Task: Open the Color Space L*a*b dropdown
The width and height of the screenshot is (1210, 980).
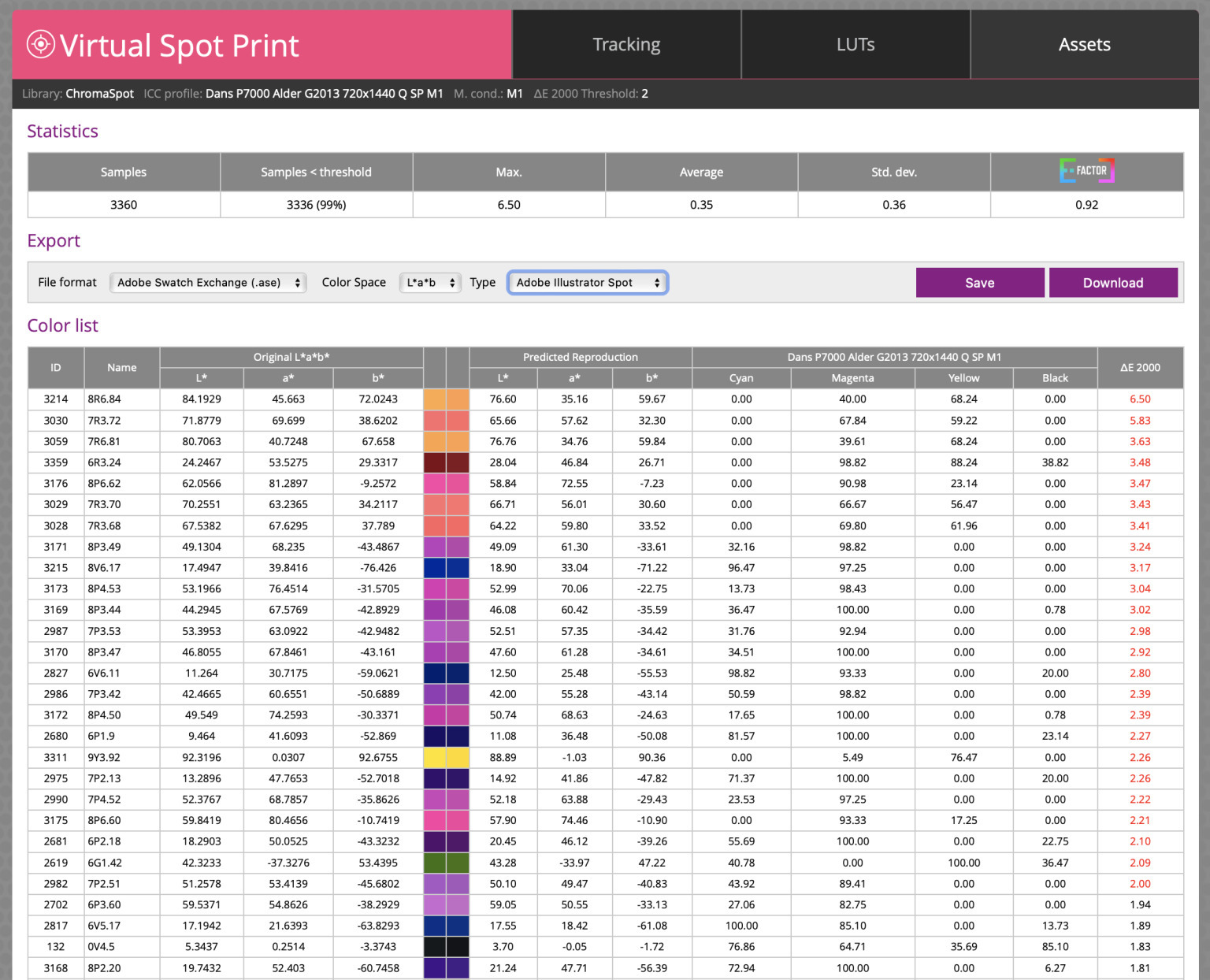Action: 430,282
